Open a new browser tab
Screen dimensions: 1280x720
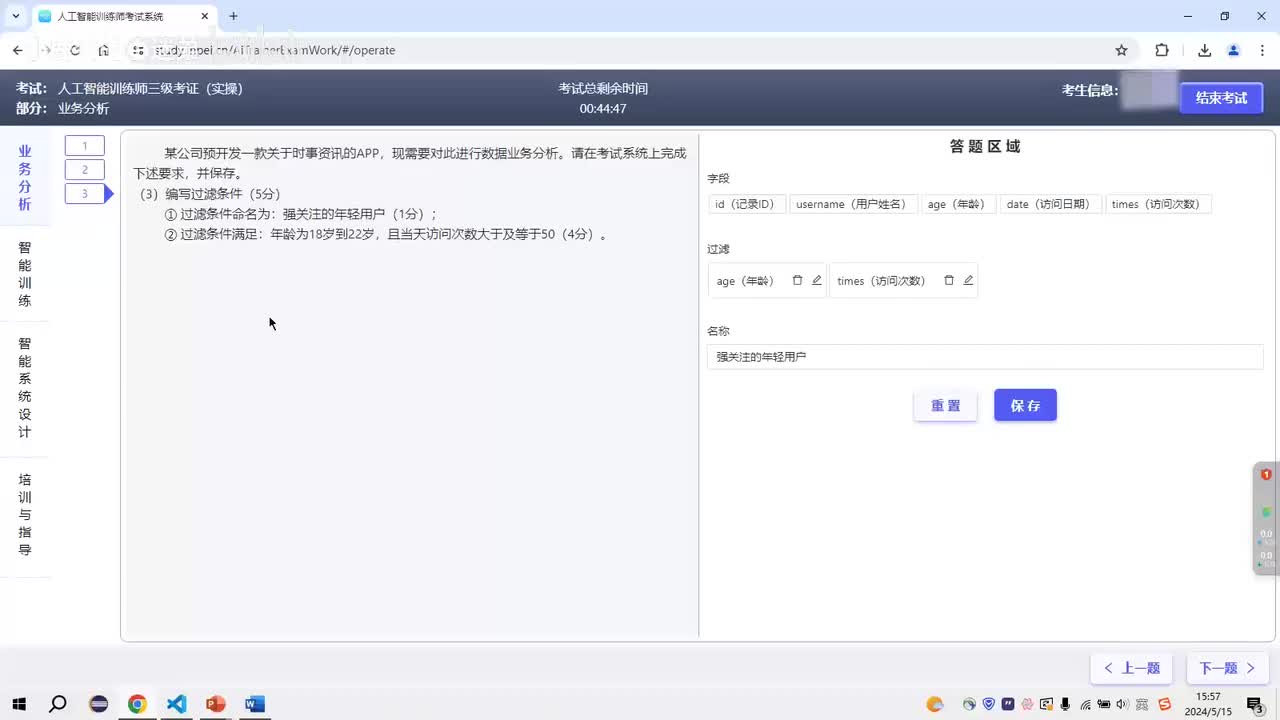[233, 16]
